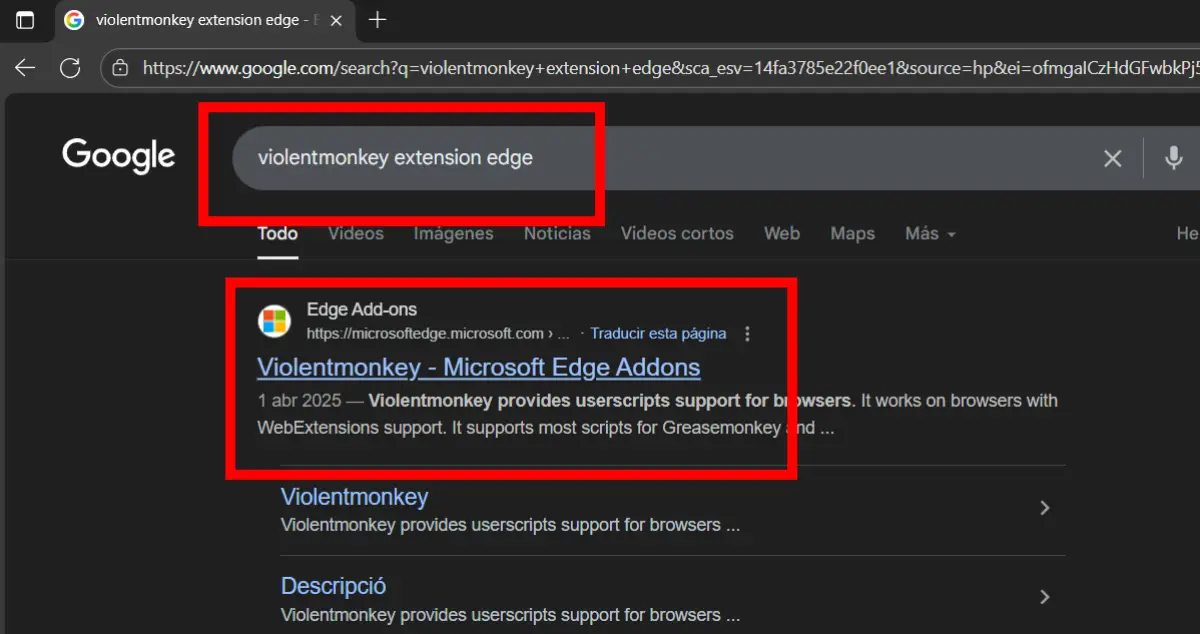Expand the Más dropdown

[x=930, y=234]
